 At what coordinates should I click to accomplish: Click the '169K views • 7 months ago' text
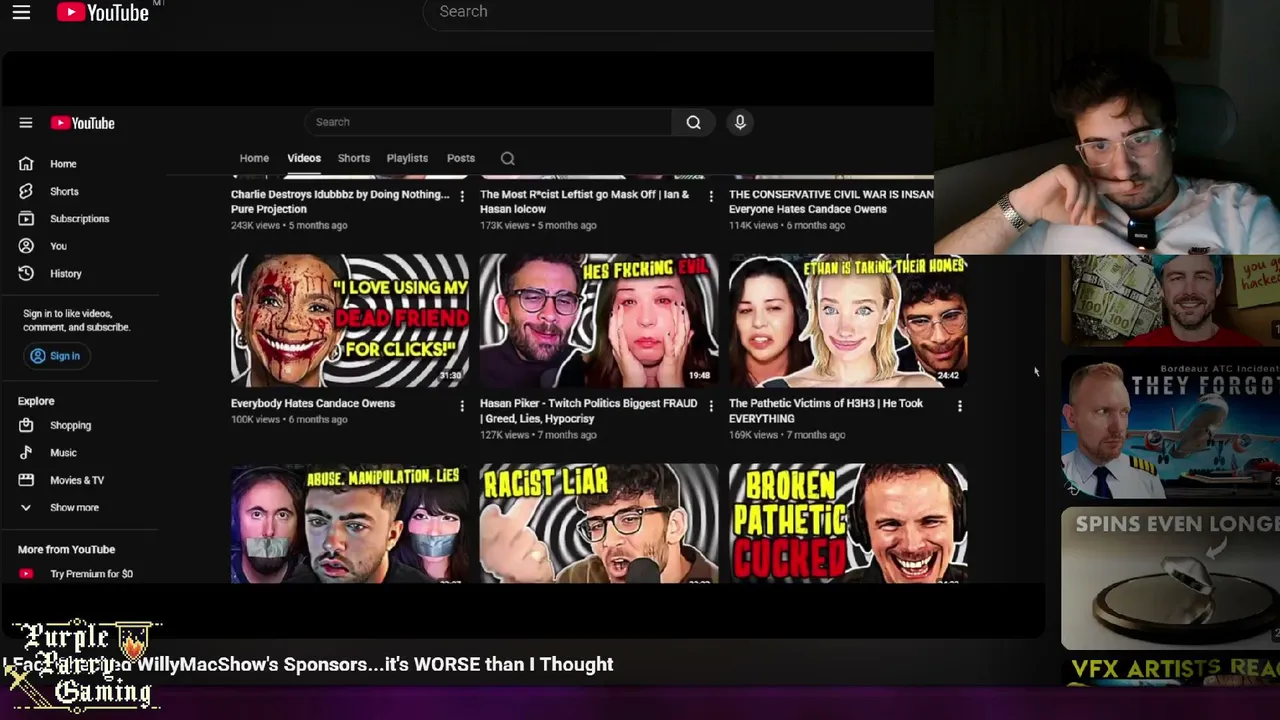pyautogui.click(x=787, y=435)
